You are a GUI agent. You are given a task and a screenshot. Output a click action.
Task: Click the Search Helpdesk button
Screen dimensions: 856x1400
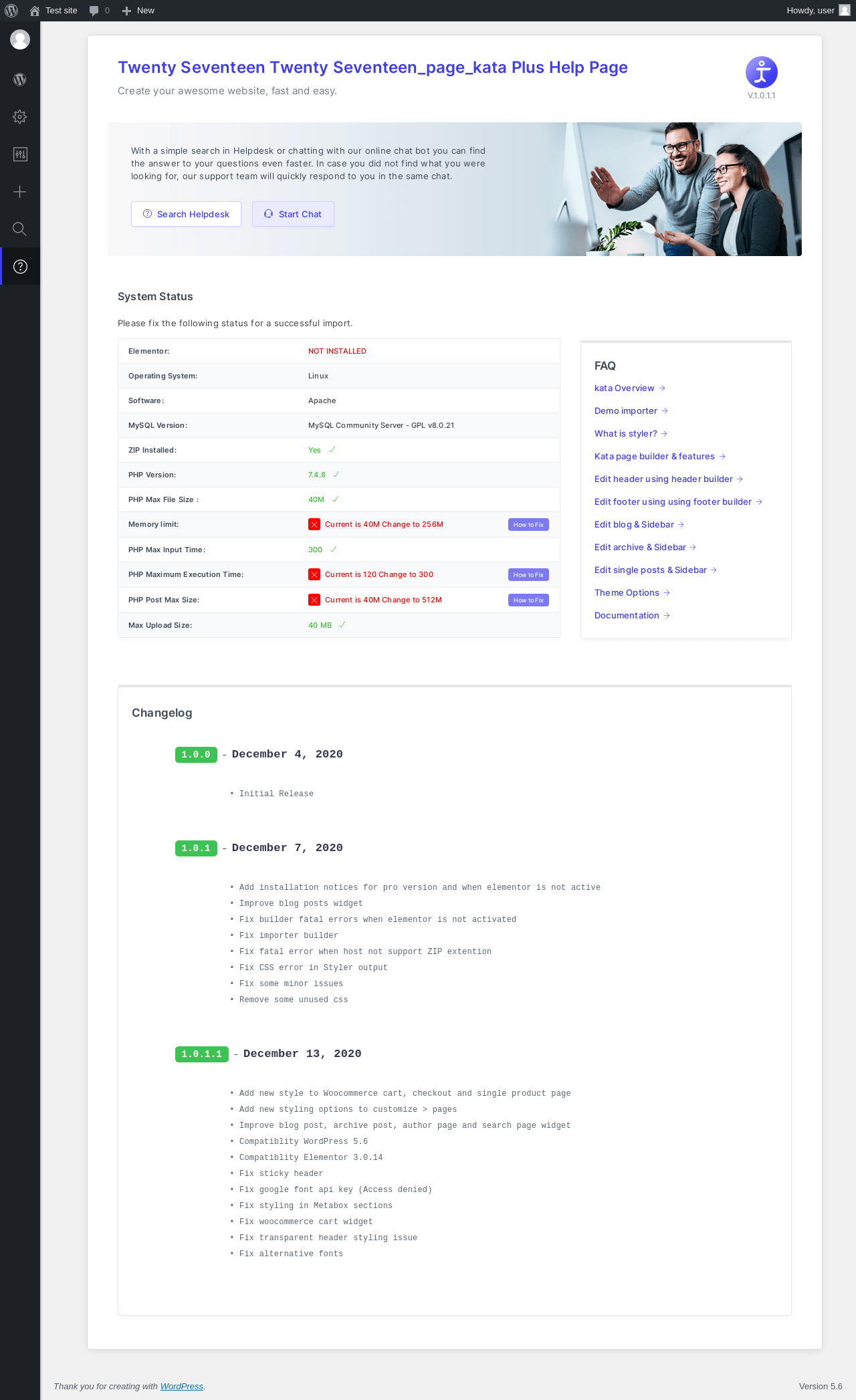click(x=186, y=214)
